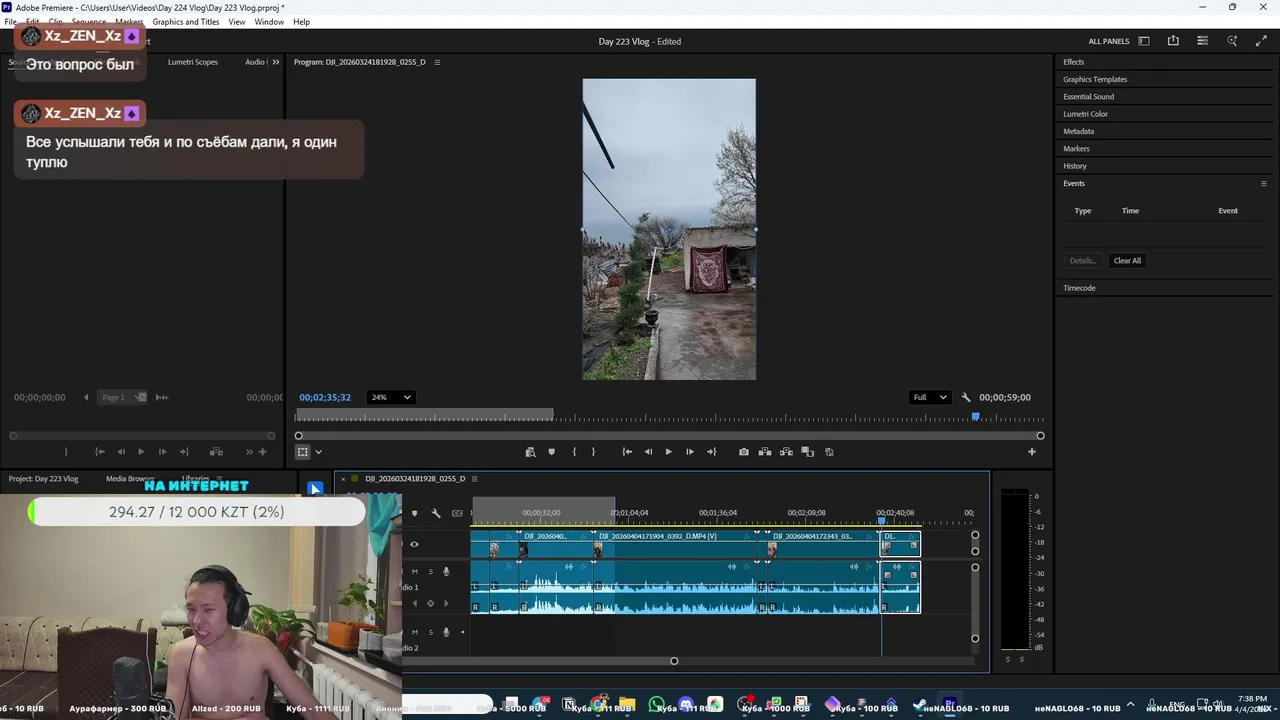Solo the left channel in audio meter
1280x720 pixels.
[1008, 659]
